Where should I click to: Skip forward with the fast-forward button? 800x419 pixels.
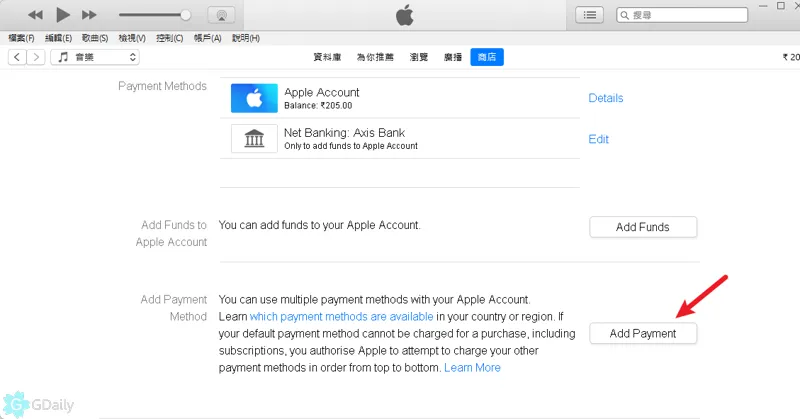[x=89, y=15]
